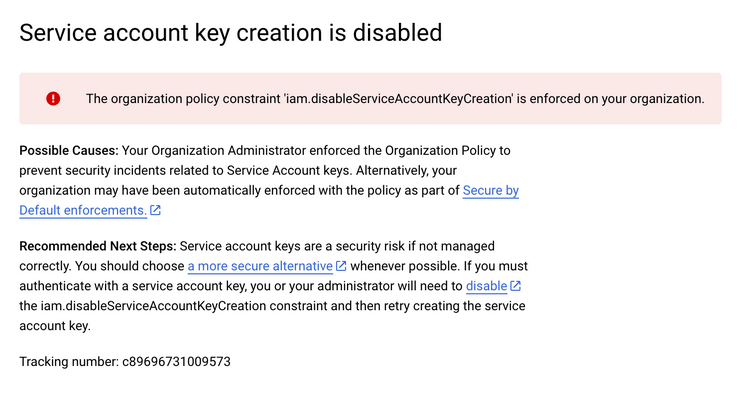The image size is (741, 399).
Task: Open 'a more secure alternative' link
Action: point(260,266)
